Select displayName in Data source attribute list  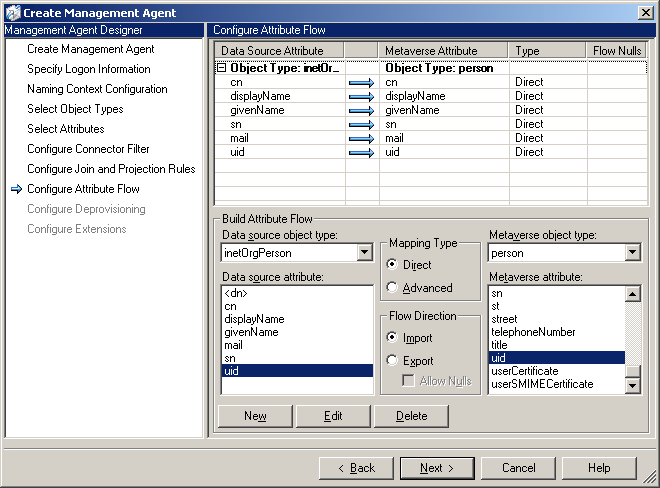297,319
